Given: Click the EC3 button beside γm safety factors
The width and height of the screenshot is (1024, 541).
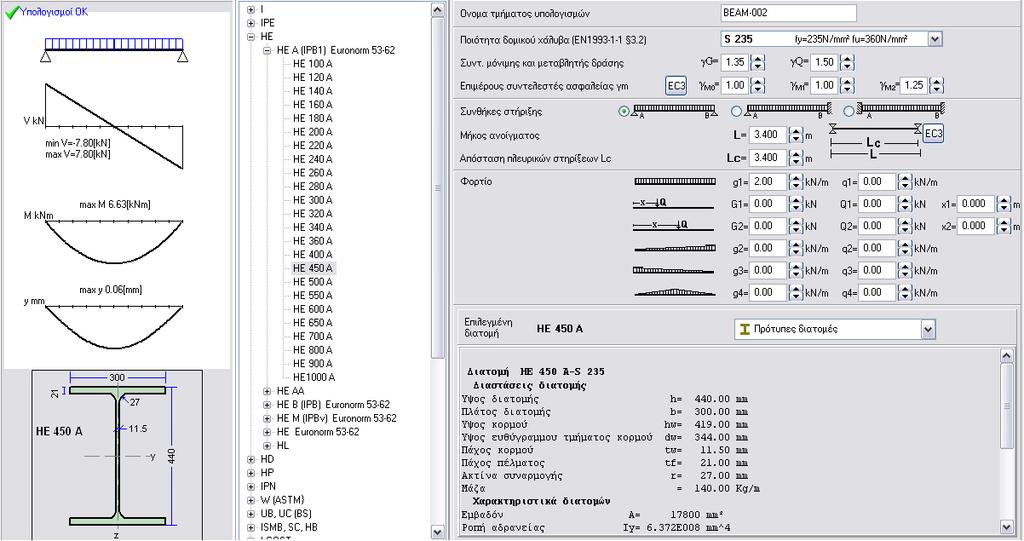Looking at the screenshot, I should [x=676, y=86].
